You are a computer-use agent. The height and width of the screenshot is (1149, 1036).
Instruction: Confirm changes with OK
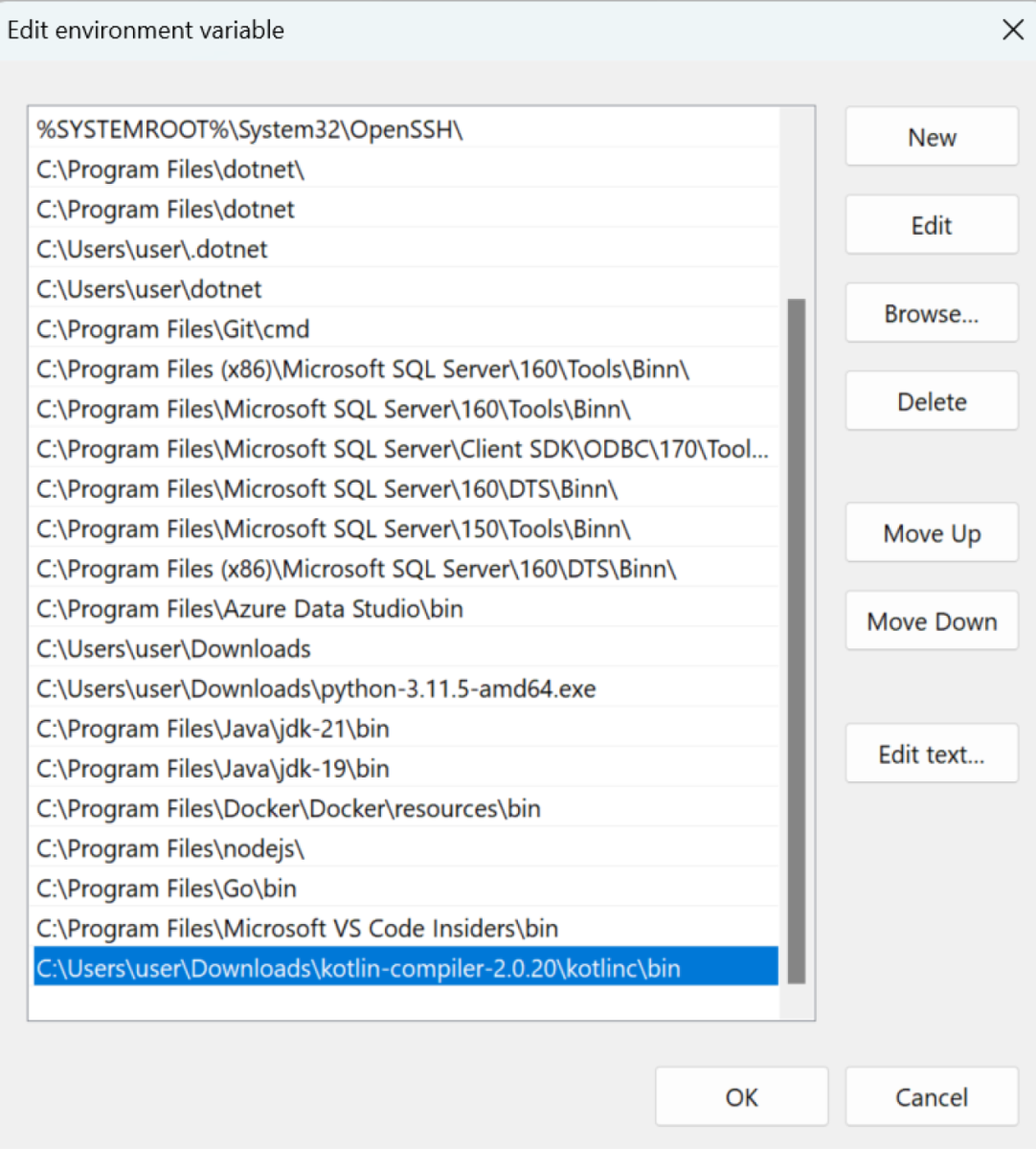click(740, 1096)
